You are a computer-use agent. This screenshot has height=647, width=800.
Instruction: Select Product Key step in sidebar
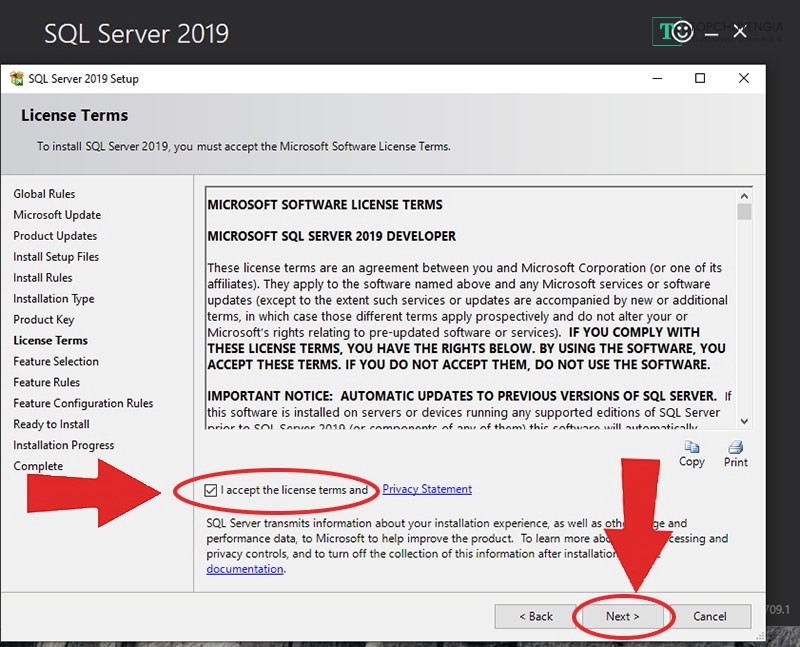44,320
